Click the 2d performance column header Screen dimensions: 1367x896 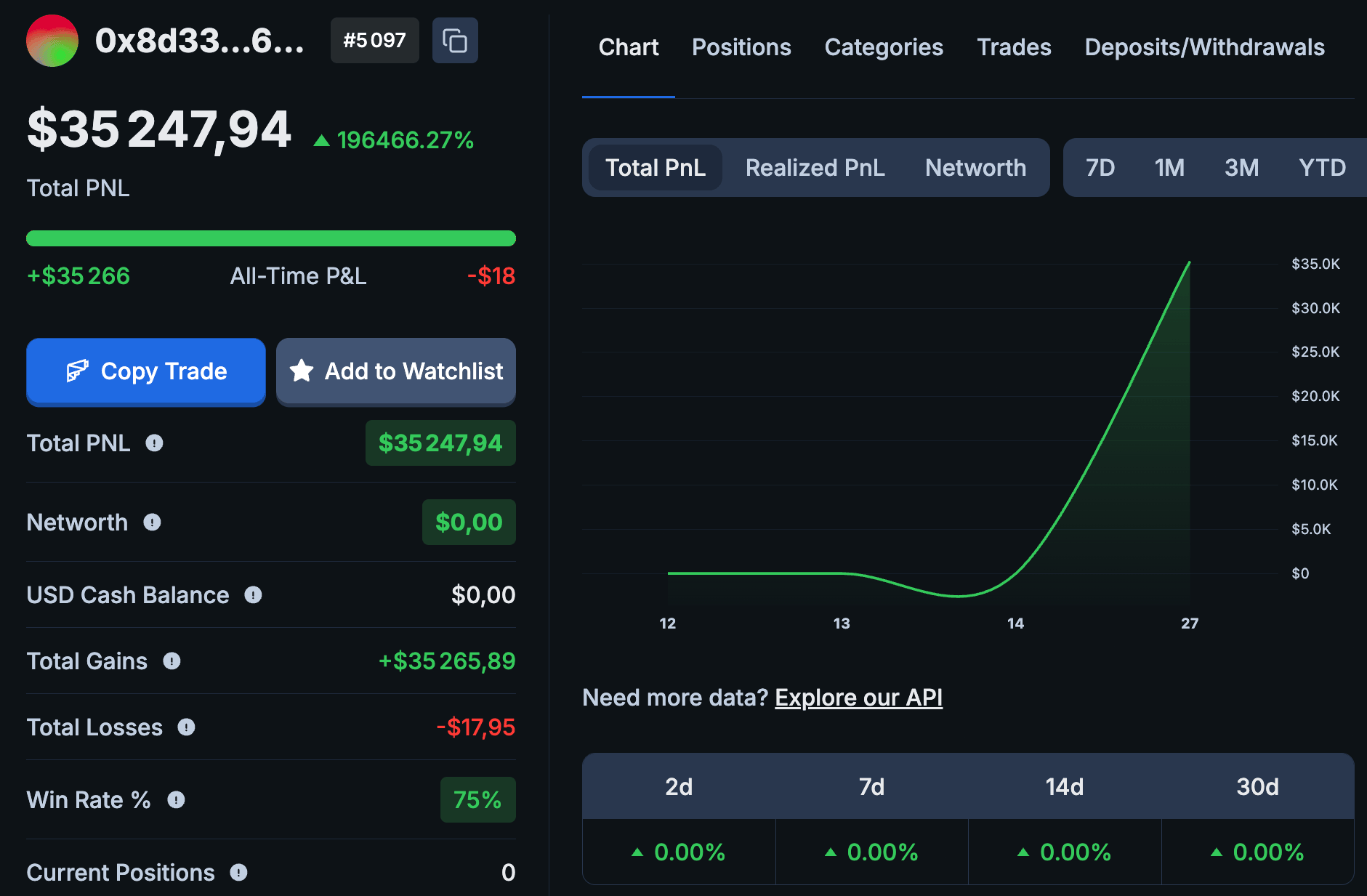679,787
